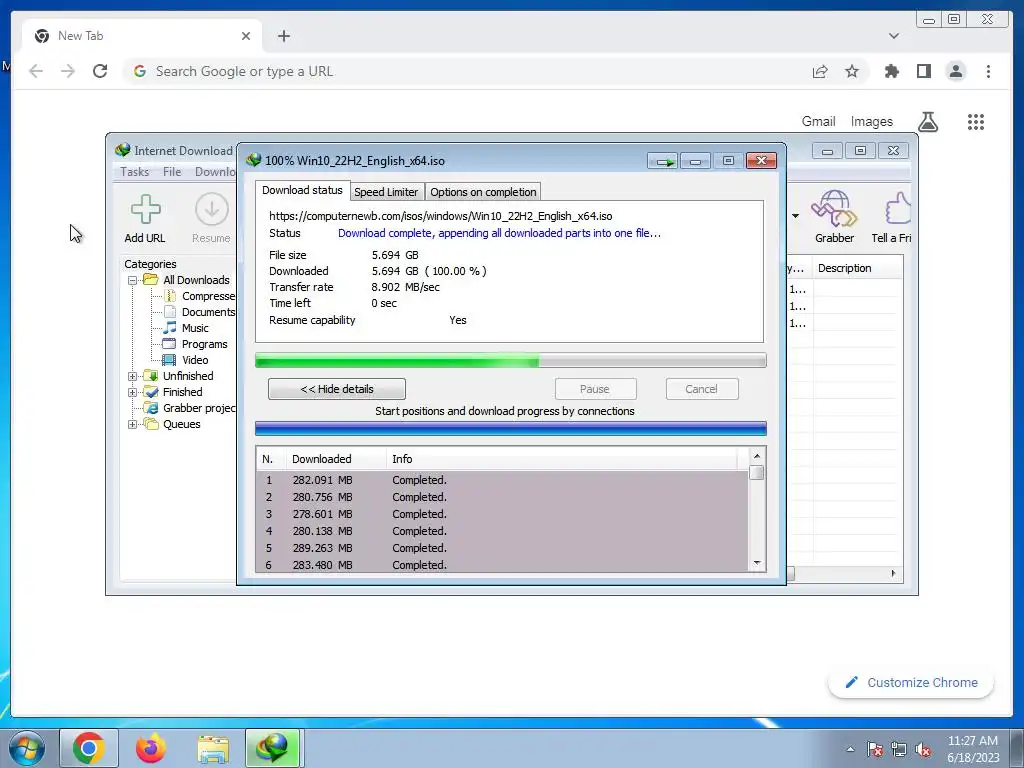Open Chrome extensions puzzle icon
The width and height of the screenshot is (1024, 768).
click(x=891, y=71)
